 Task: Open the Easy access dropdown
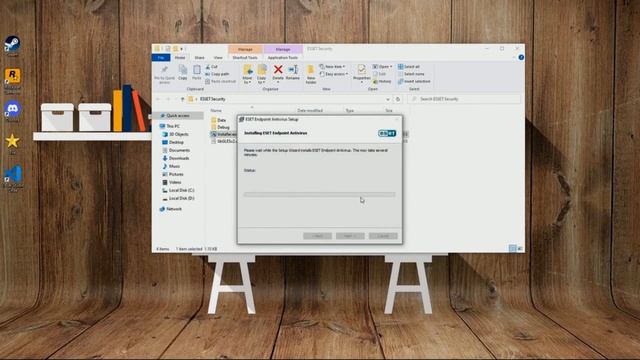[334, 74]
